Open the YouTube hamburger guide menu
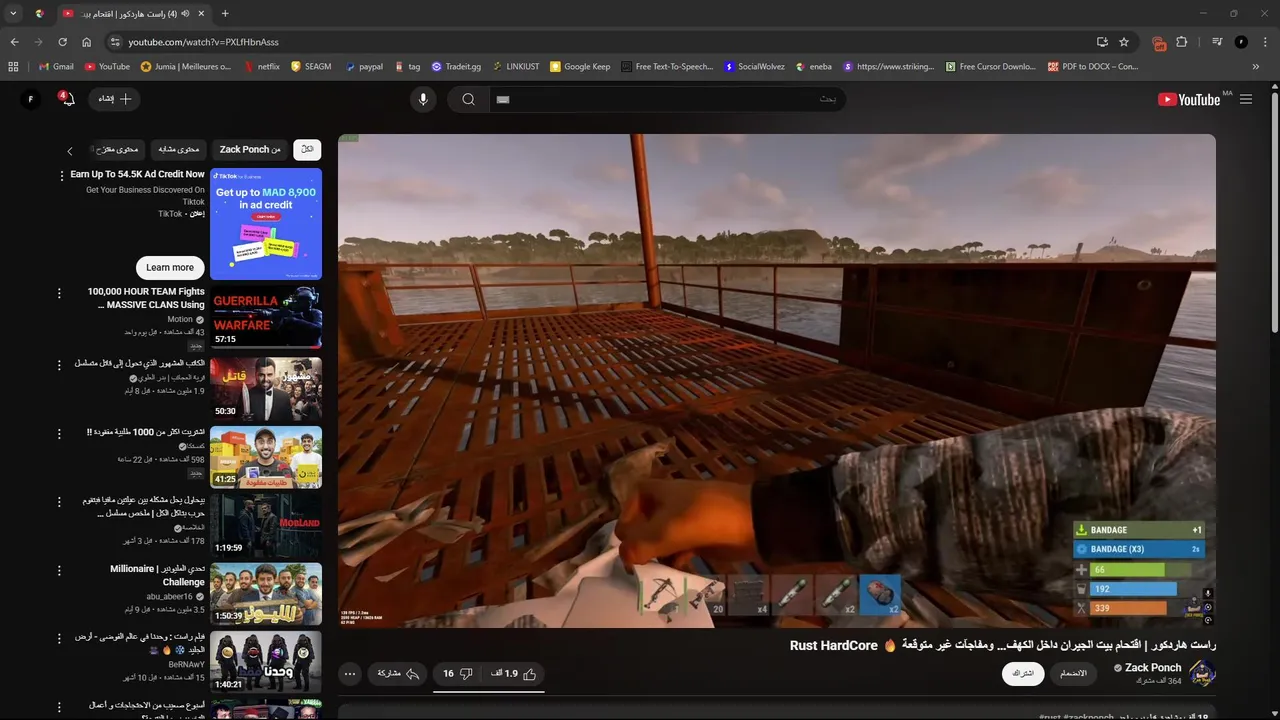1280x720 pixels. [1246, 99]
